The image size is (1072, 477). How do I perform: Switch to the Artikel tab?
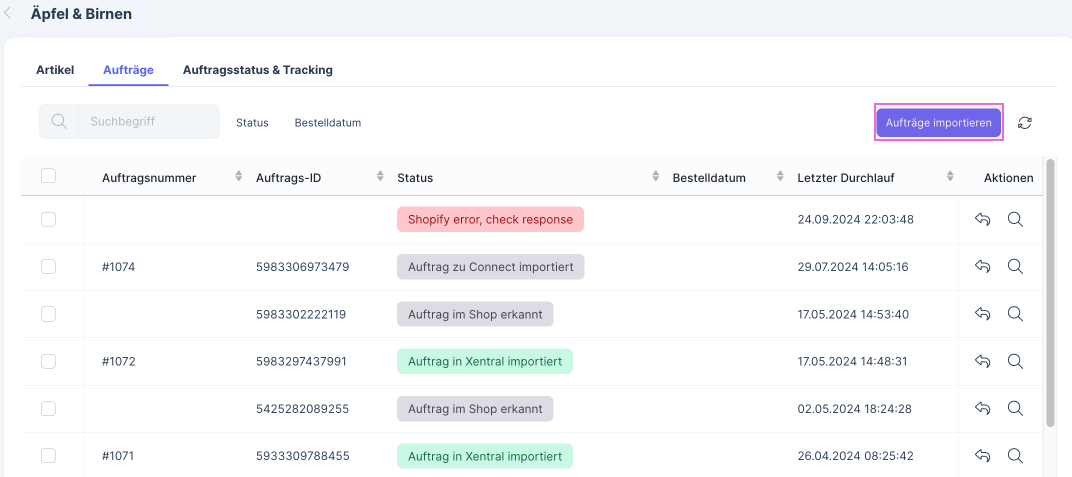tap(55, 70)
